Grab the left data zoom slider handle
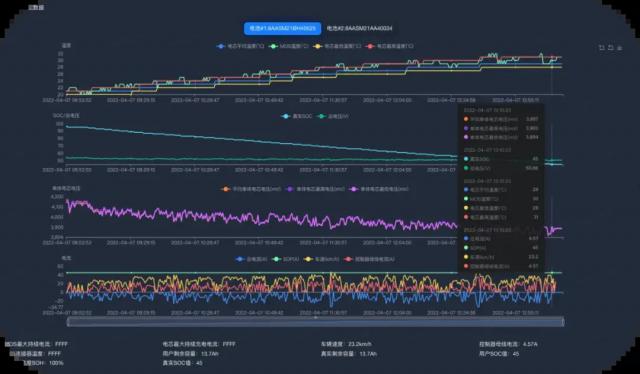Image resolution: width=640 pixels, height=374 pixels. click(68, 322)
